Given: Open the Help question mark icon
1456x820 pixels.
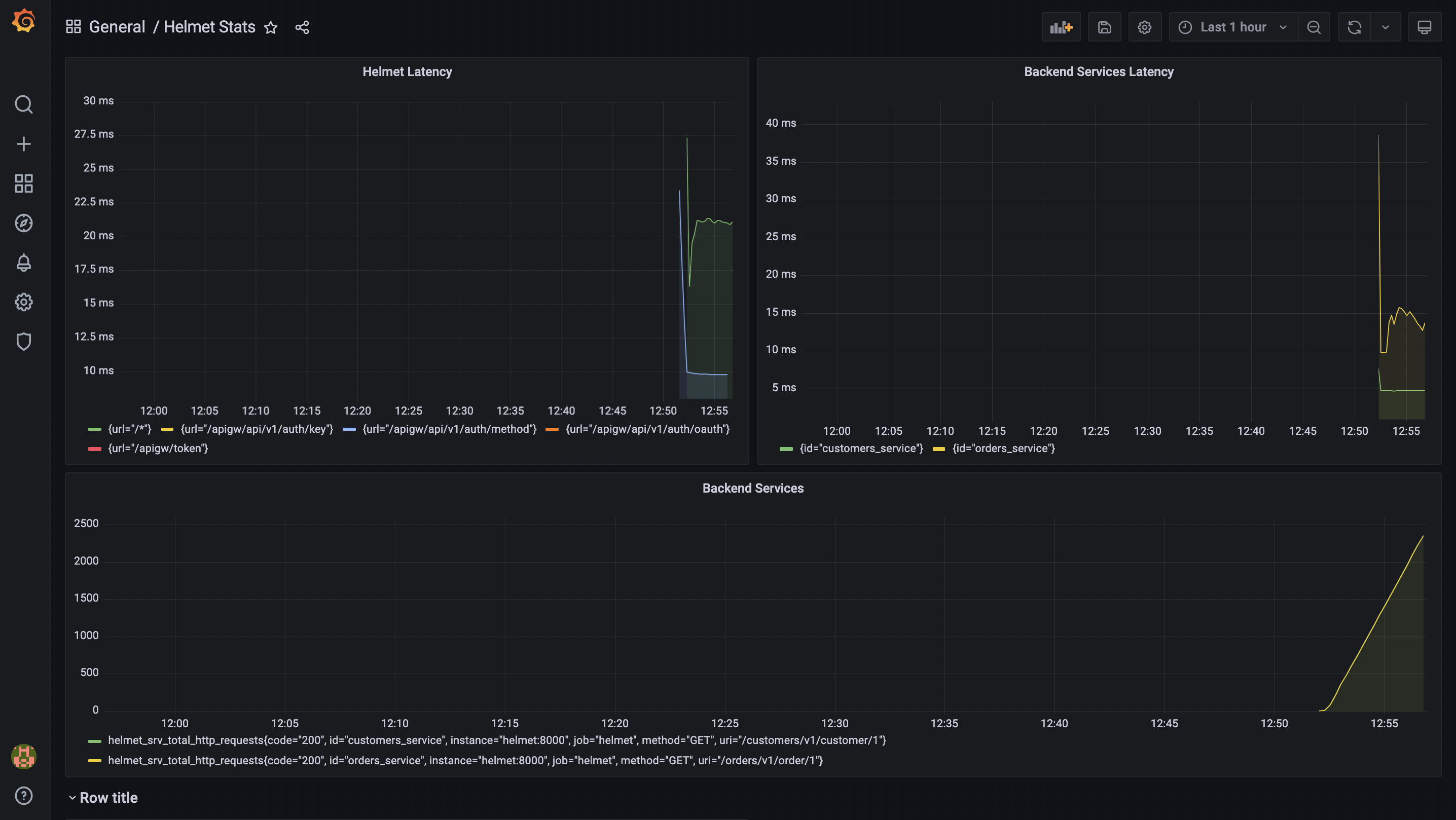Looking at the screenshot, I should [x=24, y=796].
